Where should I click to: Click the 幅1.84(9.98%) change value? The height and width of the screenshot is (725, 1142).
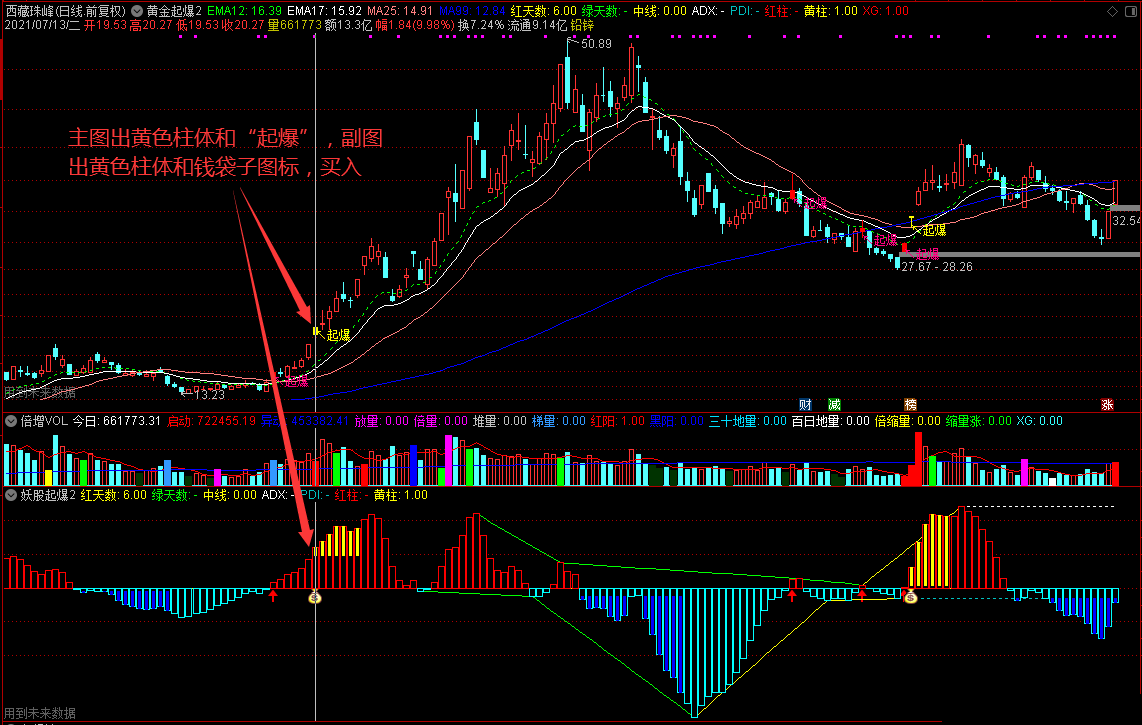pos(415,25)
